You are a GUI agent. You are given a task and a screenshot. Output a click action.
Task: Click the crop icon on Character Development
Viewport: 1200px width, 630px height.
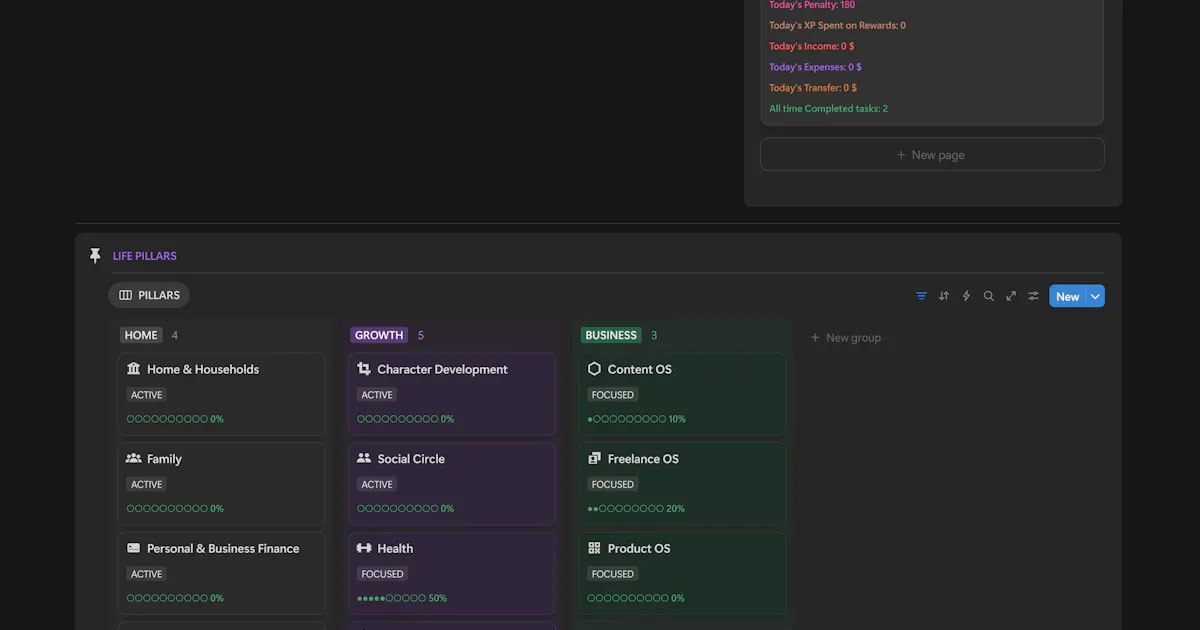[364, 369]
